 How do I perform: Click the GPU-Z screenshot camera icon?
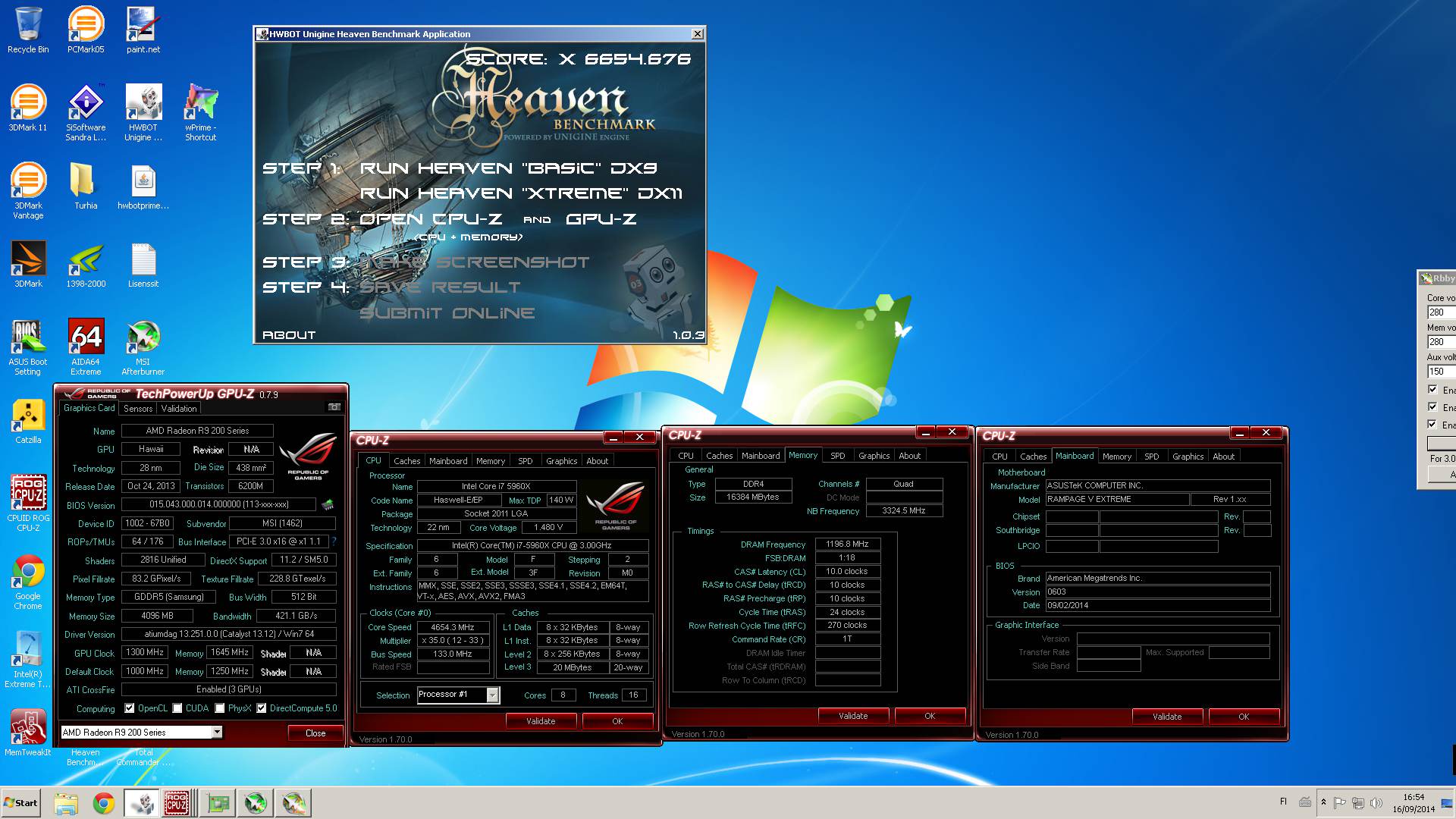click(x=334, y=407)
